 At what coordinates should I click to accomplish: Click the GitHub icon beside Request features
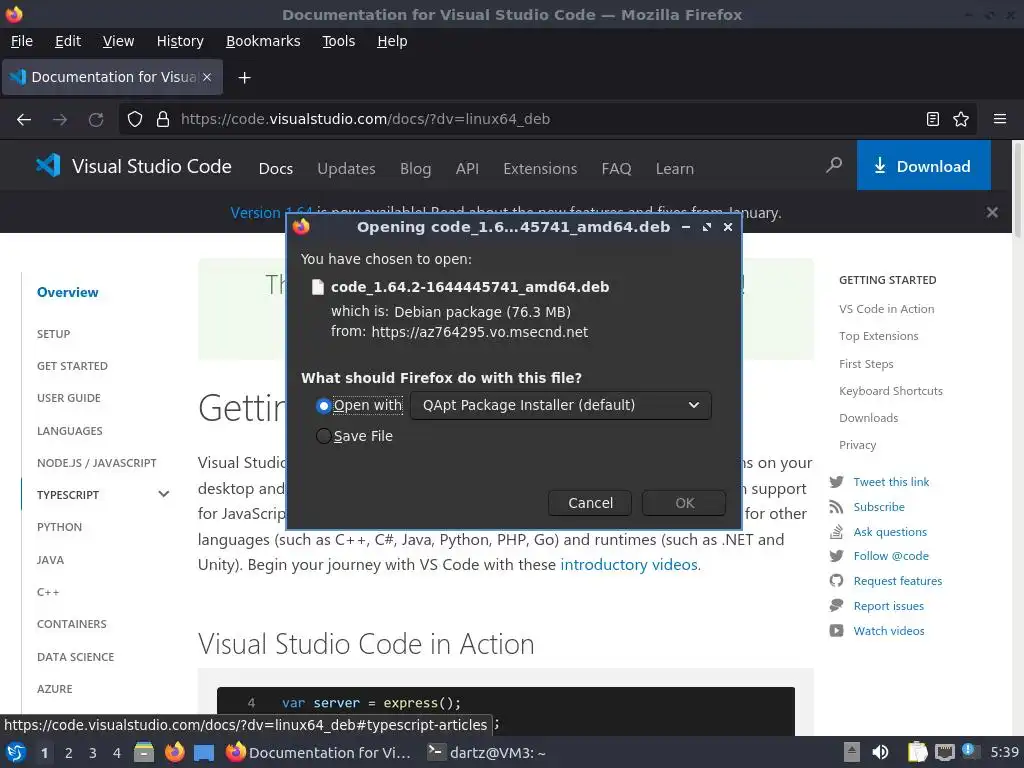(837, 581)
